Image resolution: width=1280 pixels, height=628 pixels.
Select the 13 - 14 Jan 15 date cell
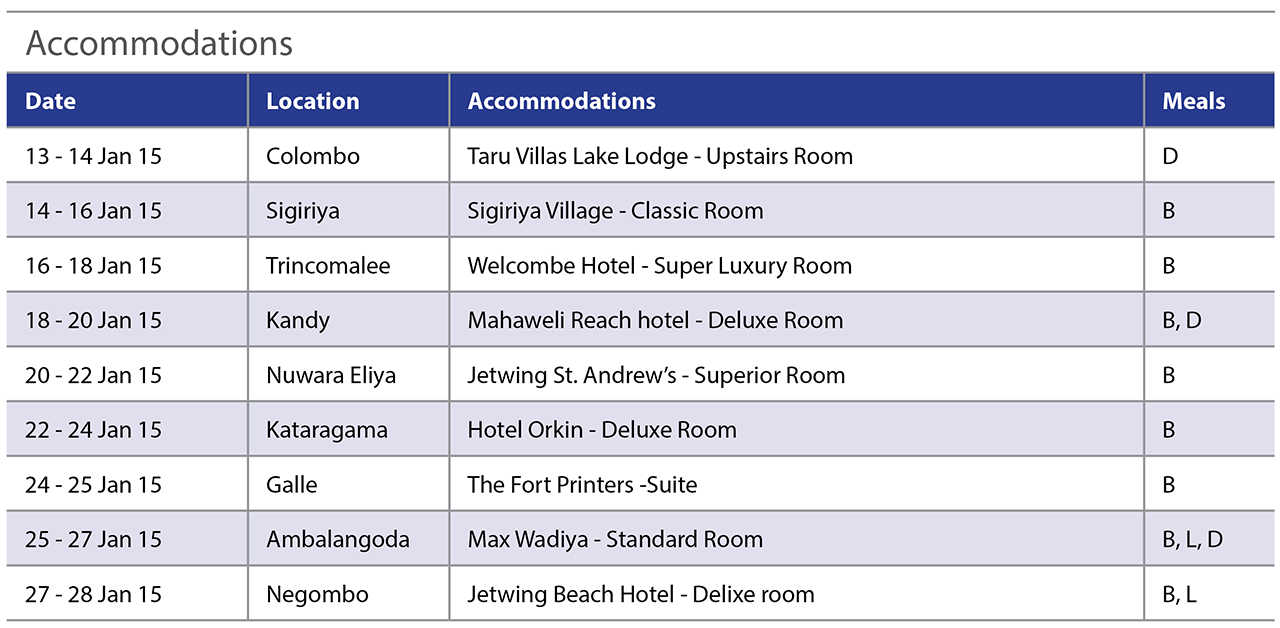(94, 156)
